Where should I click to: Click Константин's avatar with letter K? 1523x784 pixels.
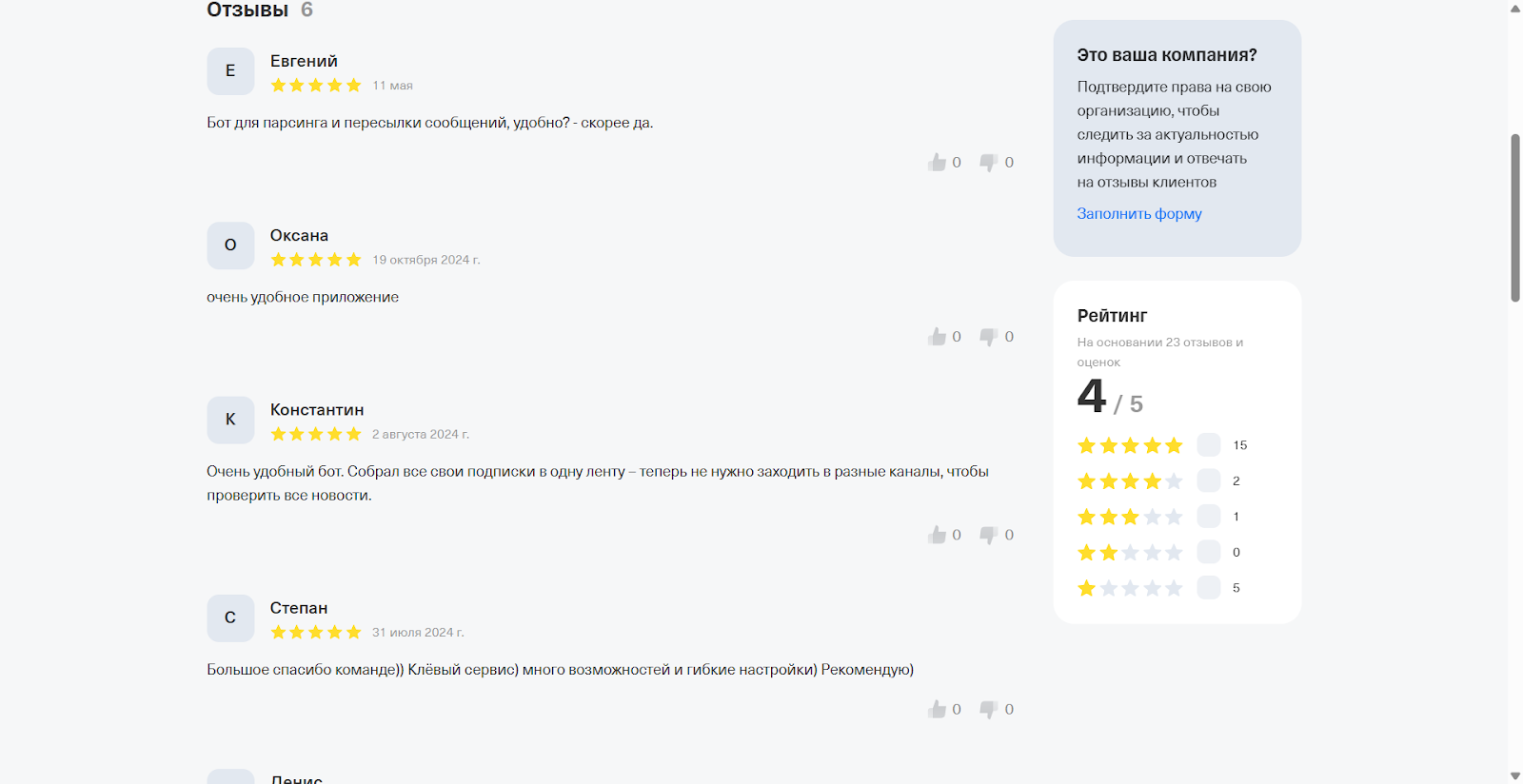[230, 420]
